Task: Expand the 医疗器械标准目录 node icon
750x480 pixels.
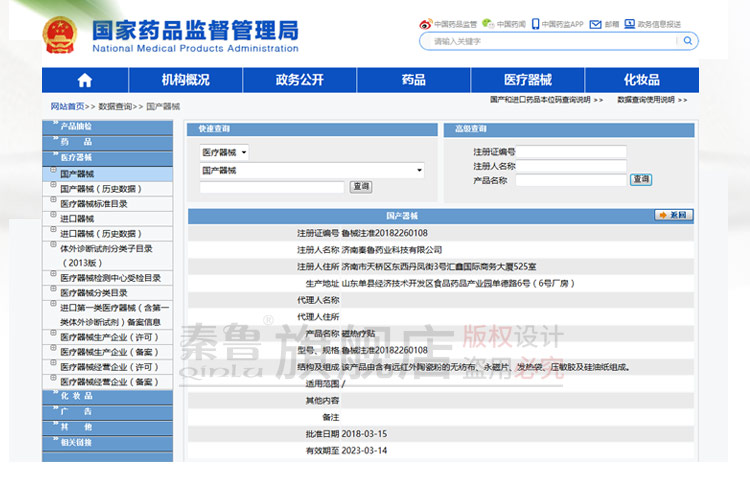Action: click(x=54, y=199)
